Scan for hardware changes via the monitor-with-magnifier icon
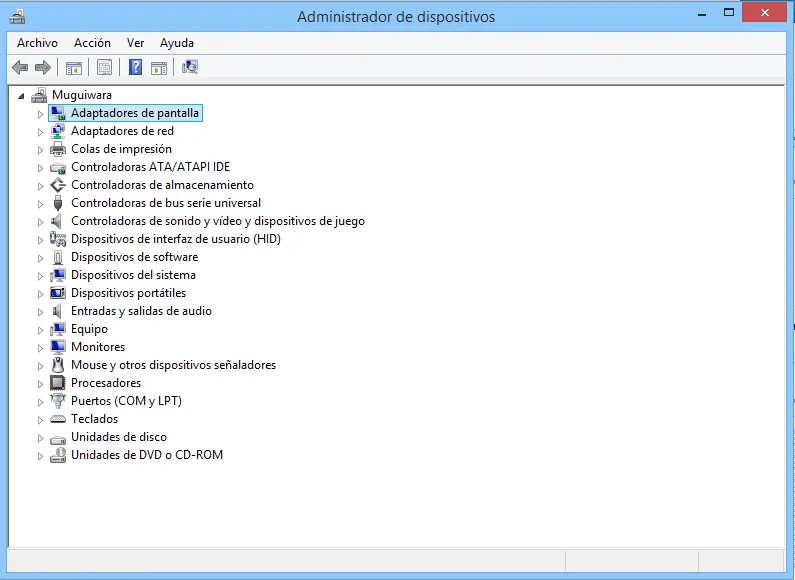Viewport: 795px width, 580px height. point(190,67)
